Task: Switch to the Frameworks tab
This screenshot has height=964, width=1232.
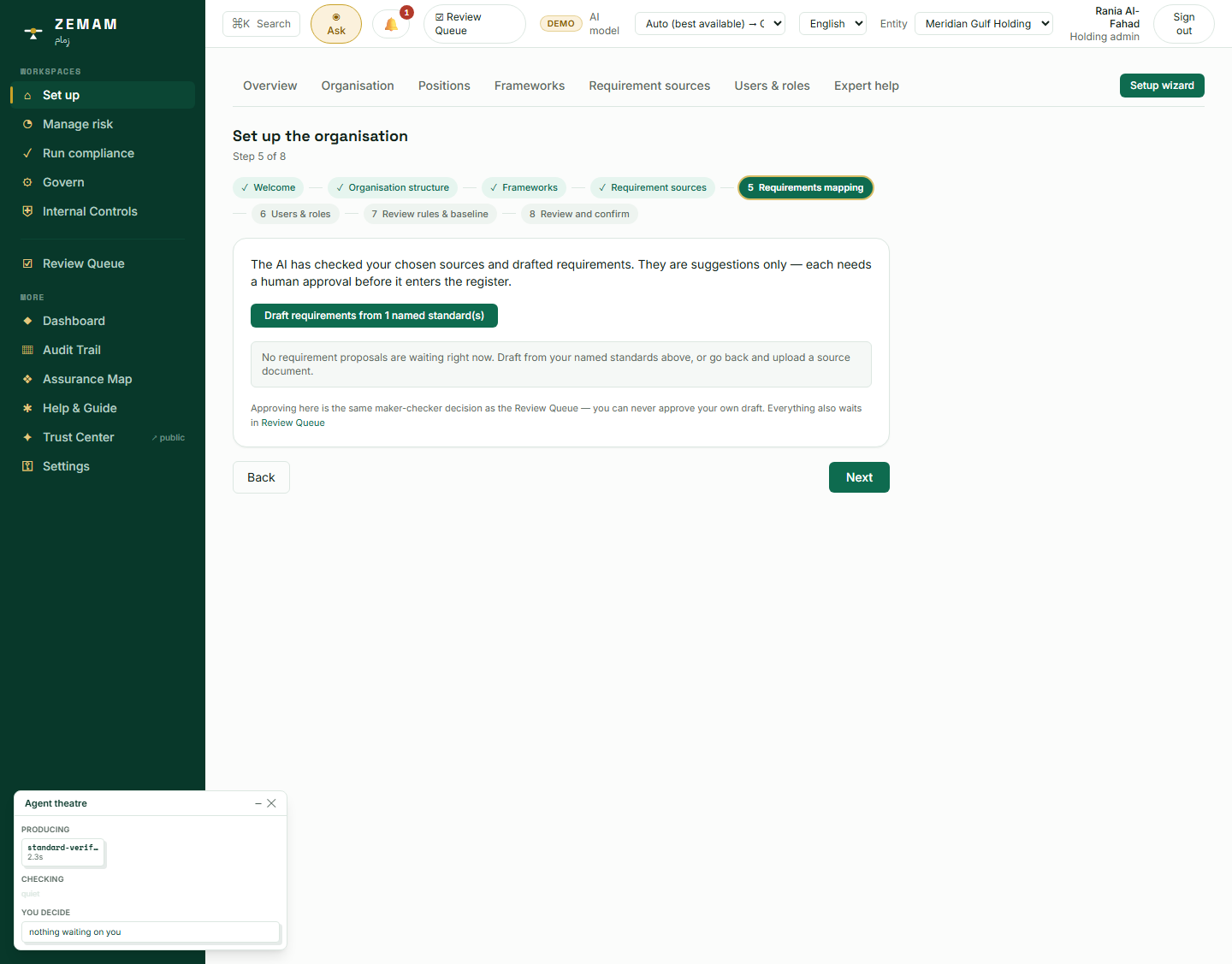Action: click(x=530, y=86)
